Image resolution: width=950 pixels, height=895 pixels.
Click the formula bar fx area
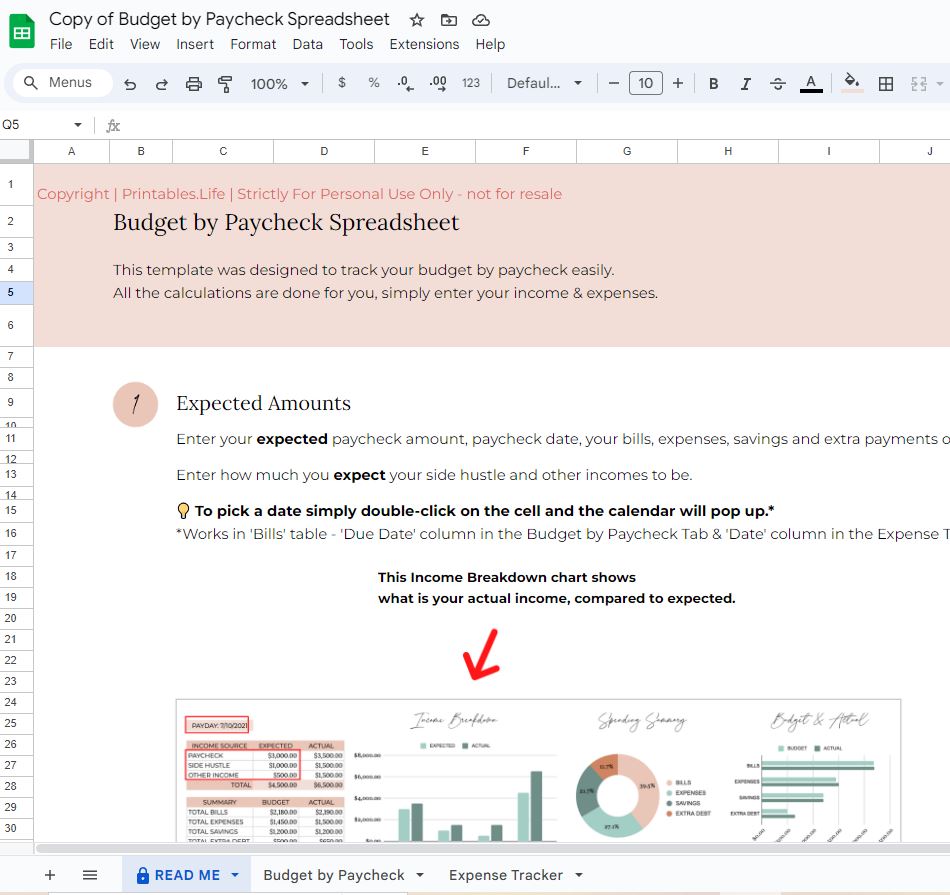(113, 125)
